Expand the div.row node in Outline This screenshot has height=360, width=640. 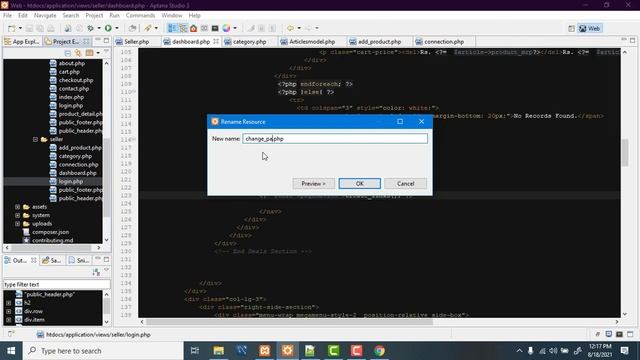9,311
